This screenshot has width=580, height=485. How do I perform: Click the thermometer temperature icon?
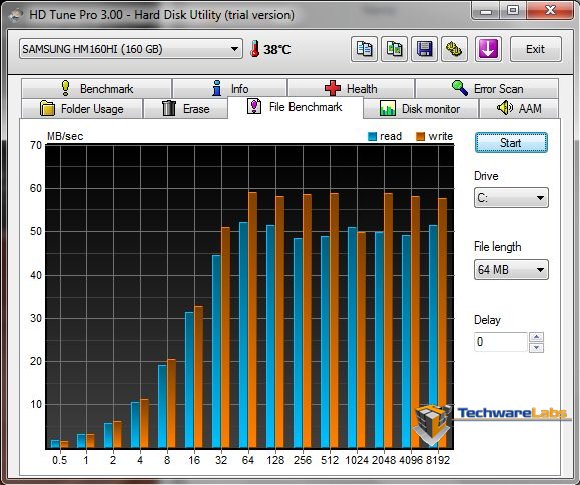point(254,49)
